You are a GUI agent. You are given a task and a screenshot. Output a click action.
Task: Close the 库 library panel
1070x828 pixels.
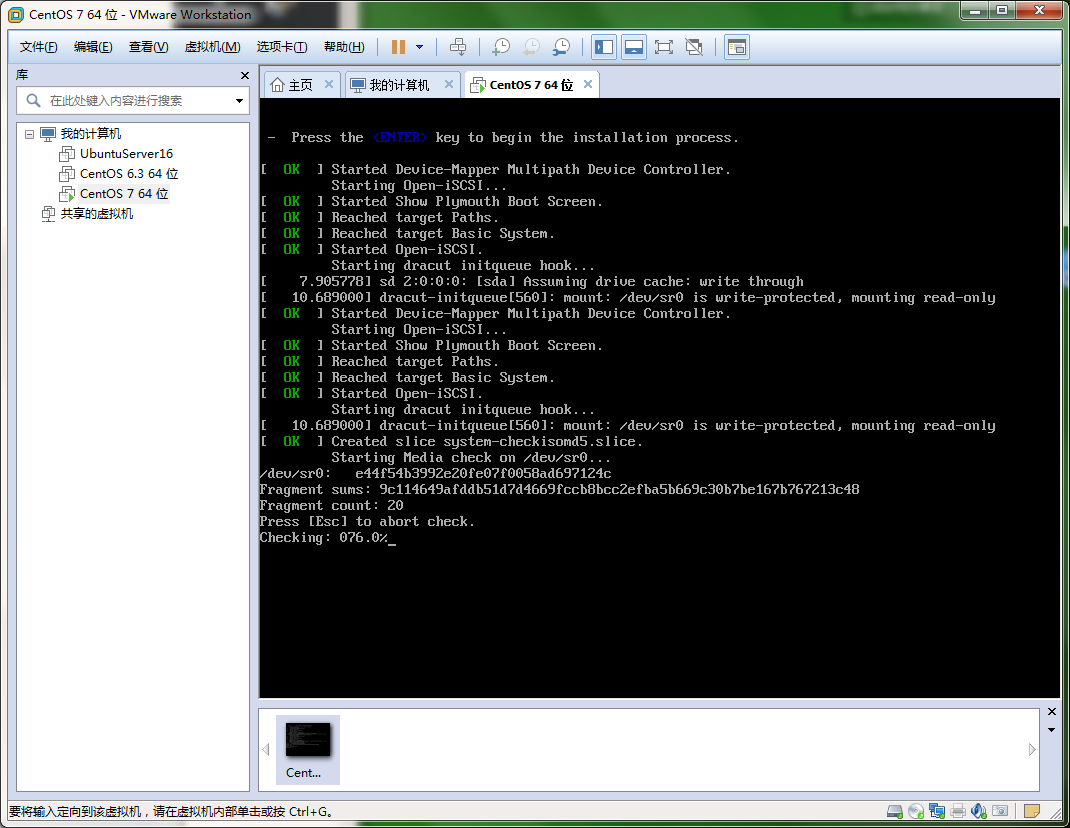[245, 75]
